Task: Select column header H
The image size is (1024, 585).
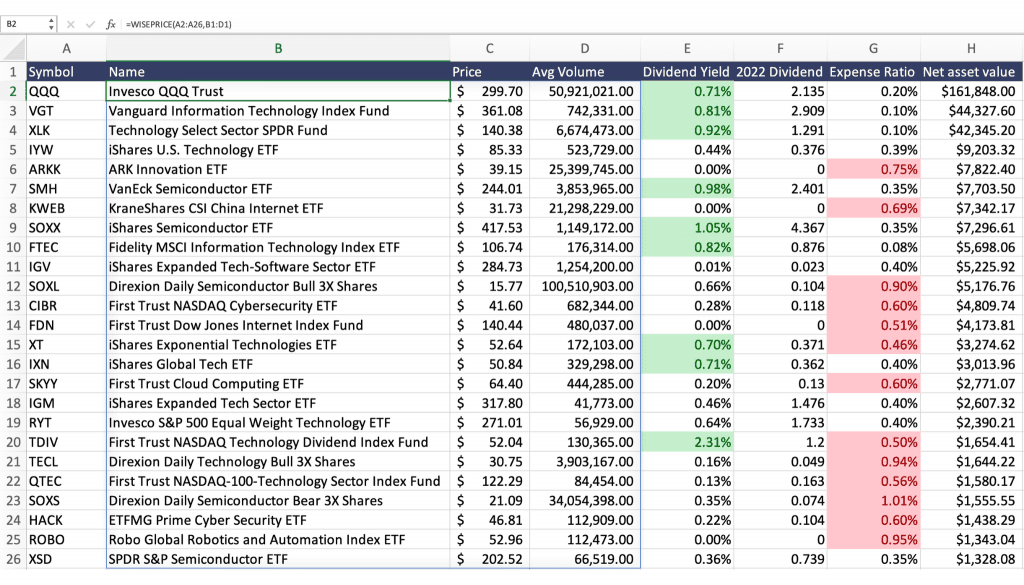Action: click(x=971, y=48)
